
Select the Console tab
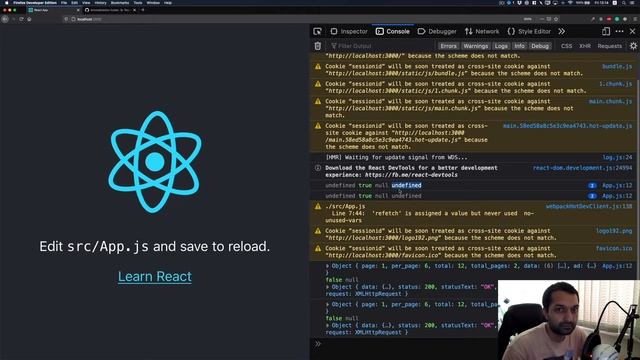392,31
